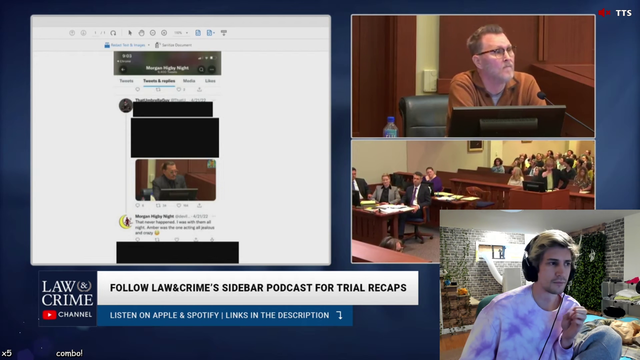Click Redact Text & Images button
The height and width of the screenshot is (360, 640).
[125, 45]
